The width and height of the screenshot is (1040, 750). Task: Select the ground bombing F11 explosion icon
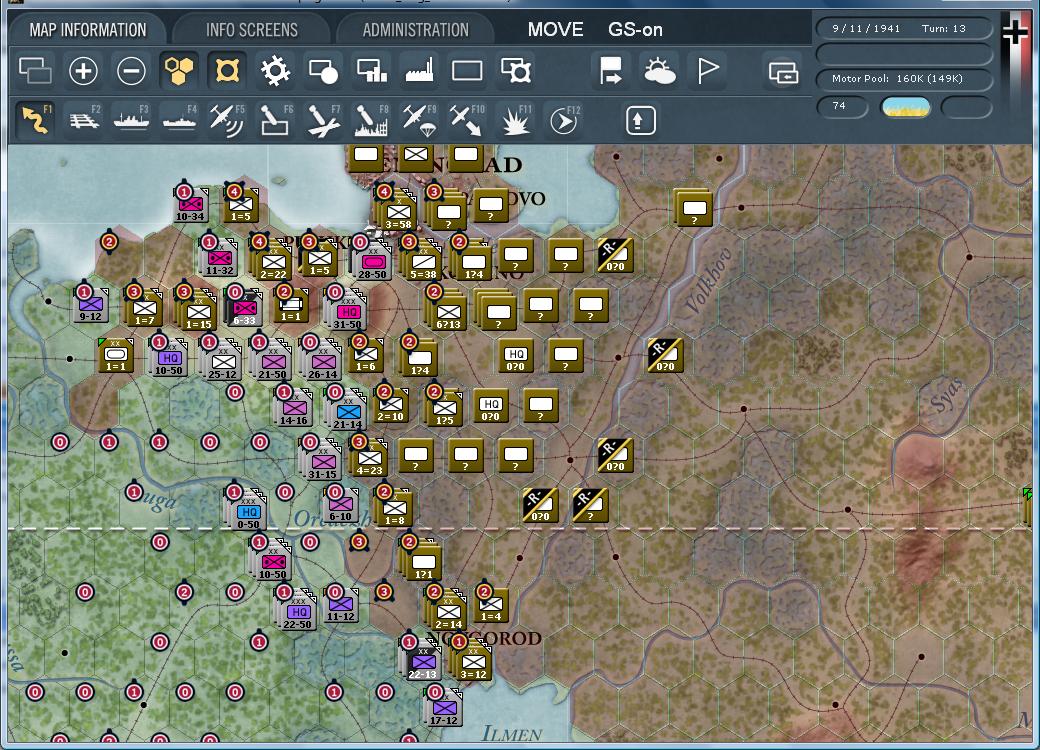click(x=512, y=119)
